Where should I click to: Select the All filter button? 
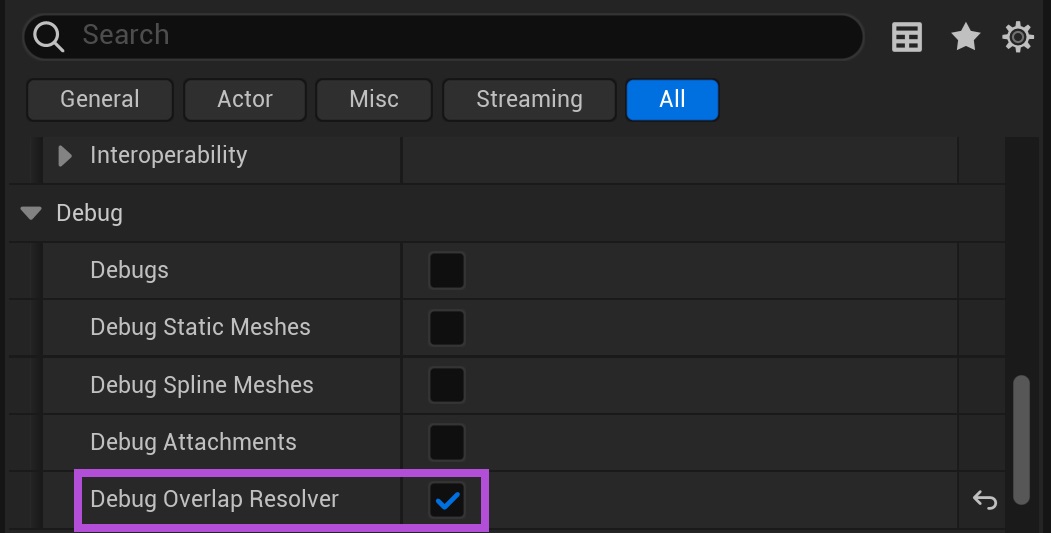[672, 100]
